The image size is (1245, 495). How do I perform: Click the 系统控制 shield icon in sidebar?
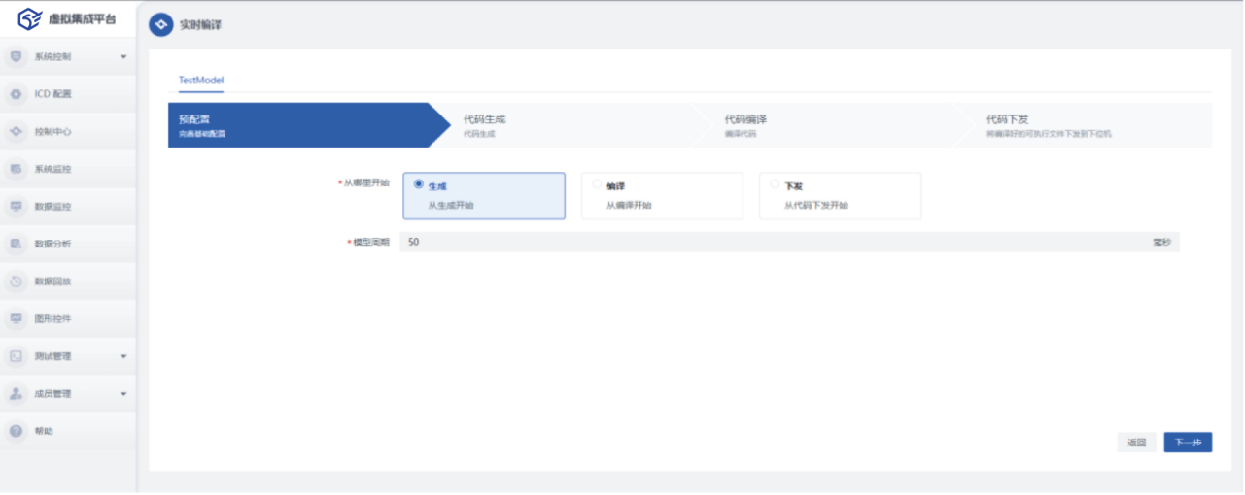click(x=16, y=57)
